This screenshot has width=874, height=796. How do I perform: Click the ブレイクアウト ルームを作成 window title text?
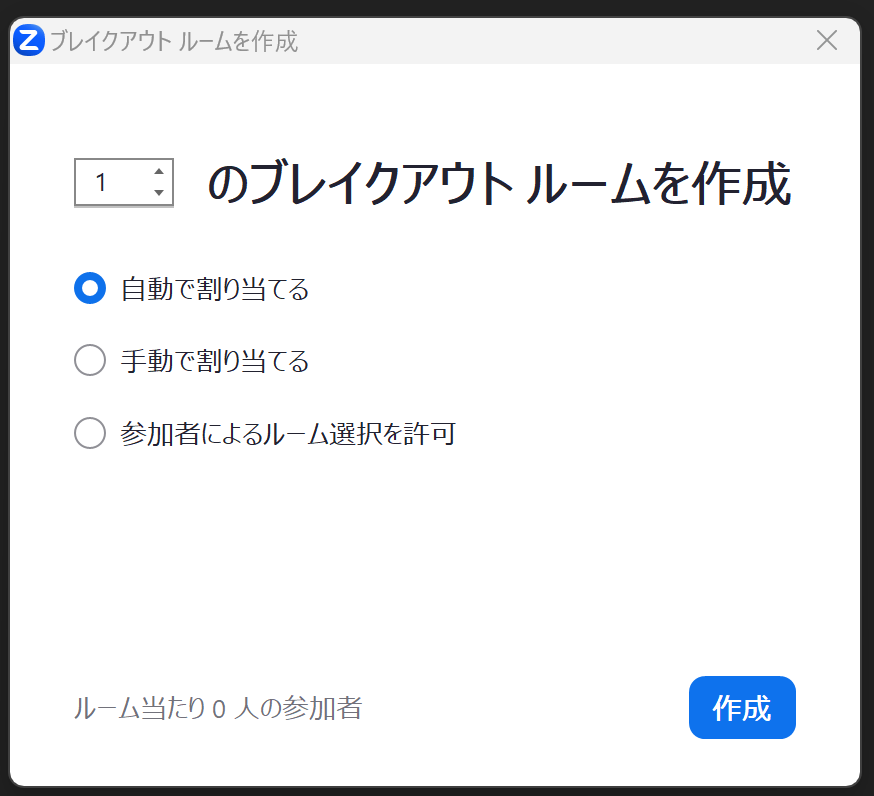(174, 41)
